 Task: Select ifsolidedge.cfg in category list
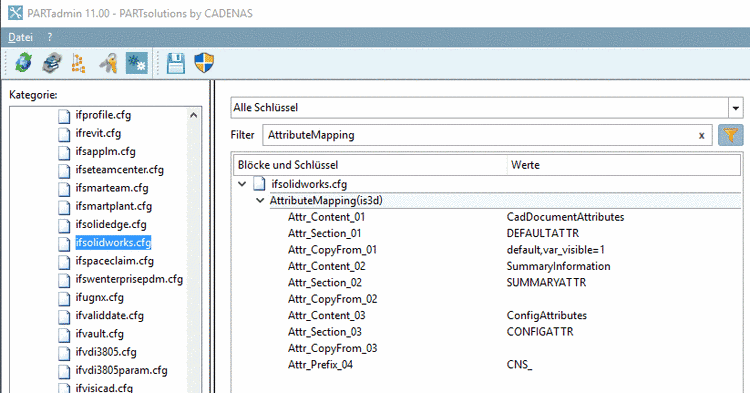110,224
